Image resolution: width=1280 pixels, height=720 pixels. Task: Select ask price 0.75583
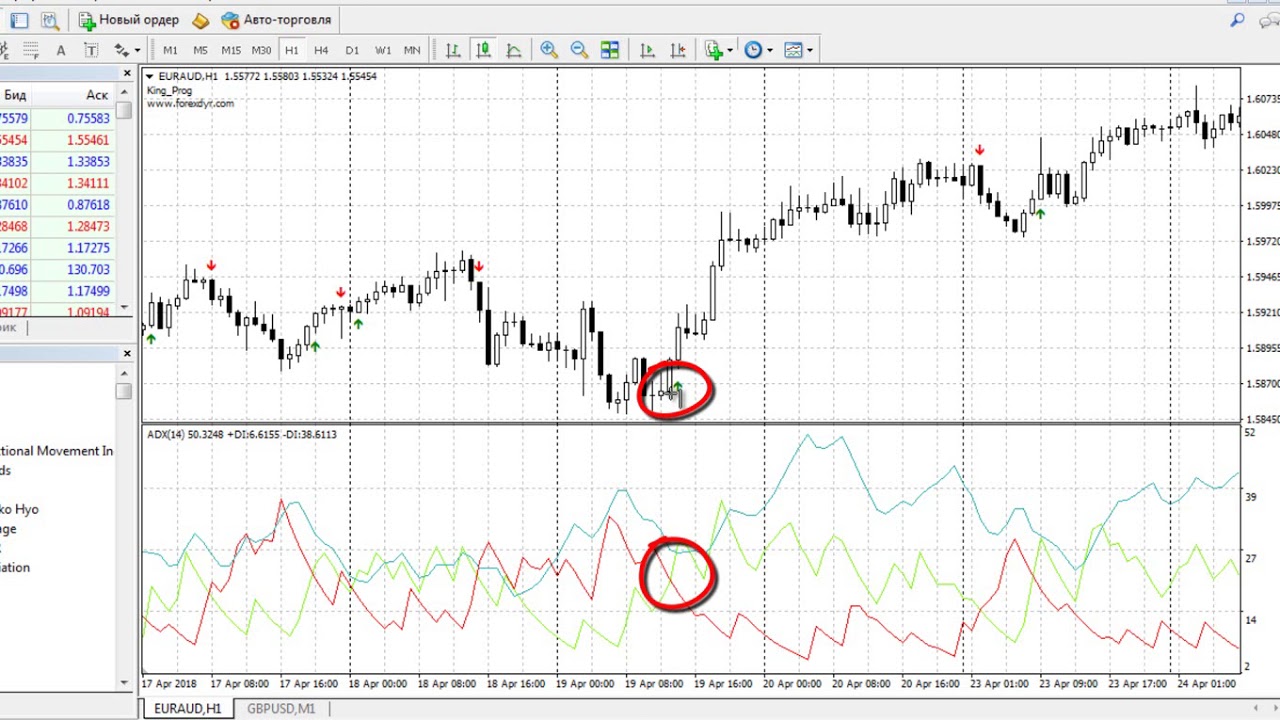tap(88, 118)
